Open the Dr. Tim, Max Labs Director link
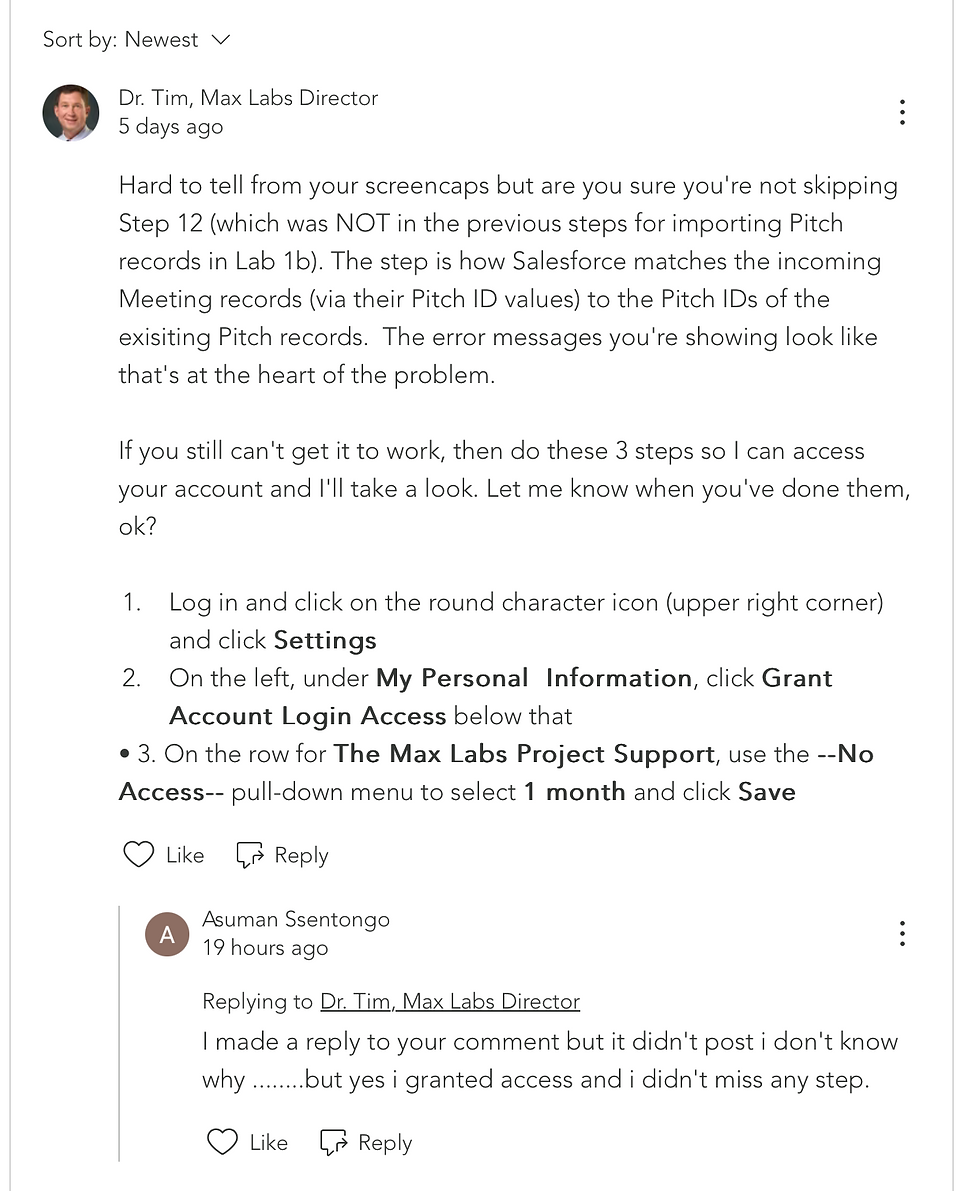 [450, 1001]
